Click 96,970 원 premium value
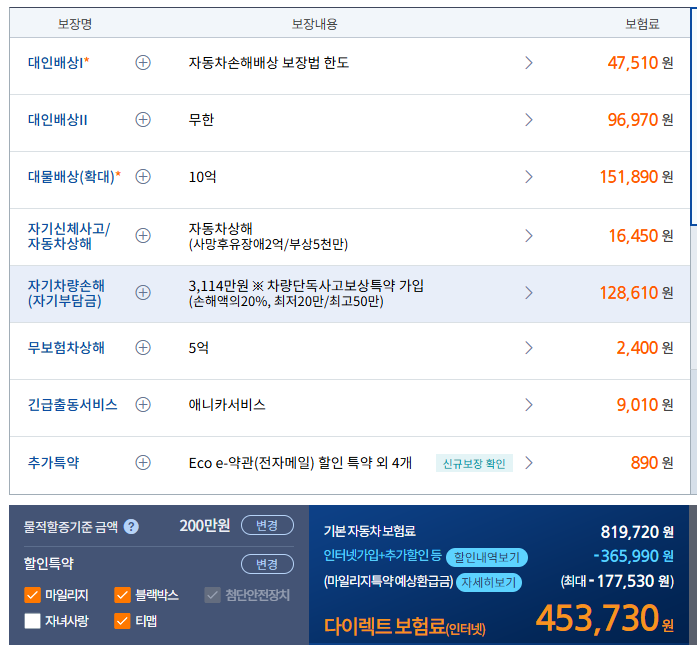The width and height of the screenshot is (697, 650). [640, 120]
